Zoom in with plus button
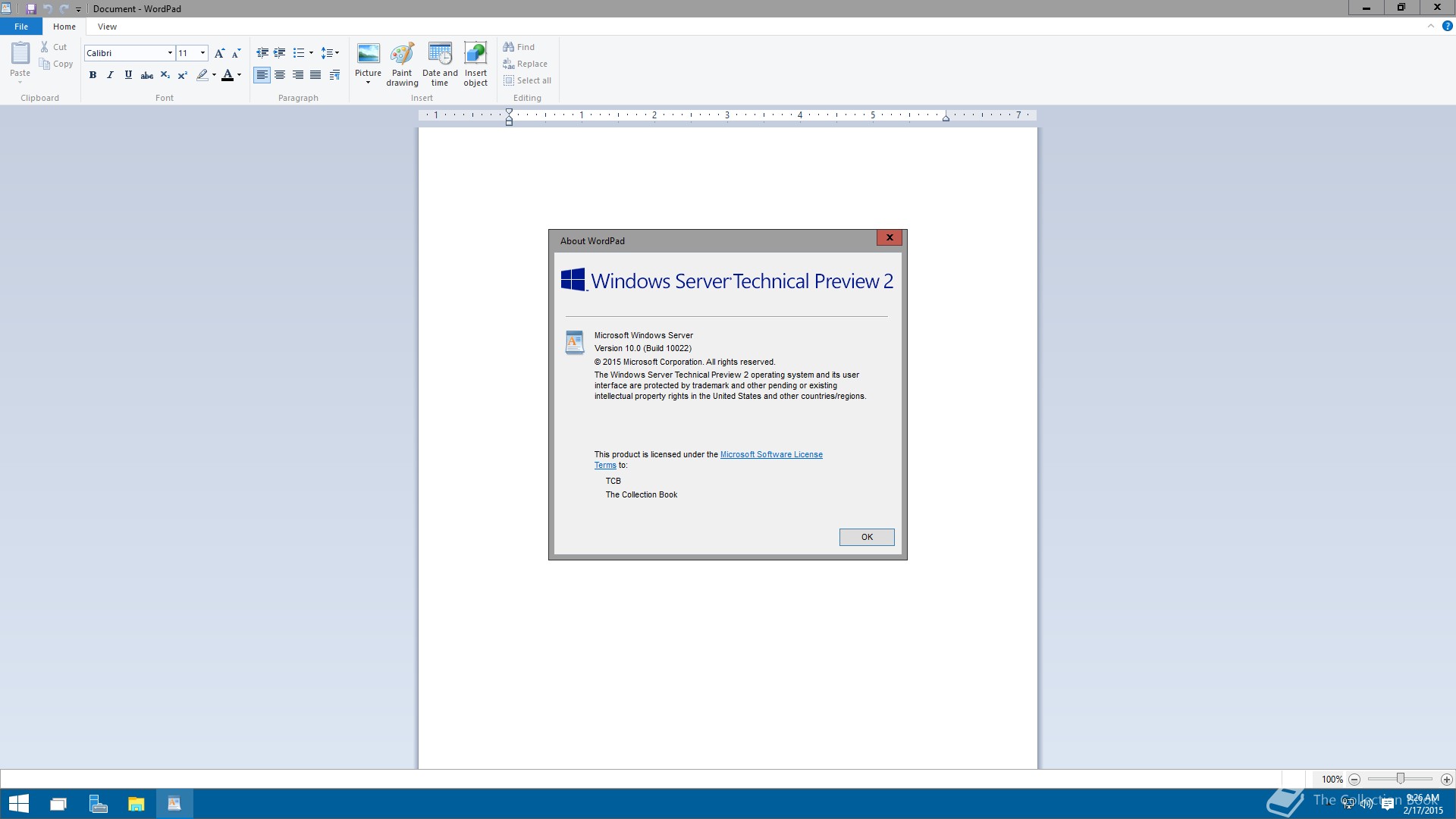The width and height of the screenshot is (1456, 819). coord(1447,780)
